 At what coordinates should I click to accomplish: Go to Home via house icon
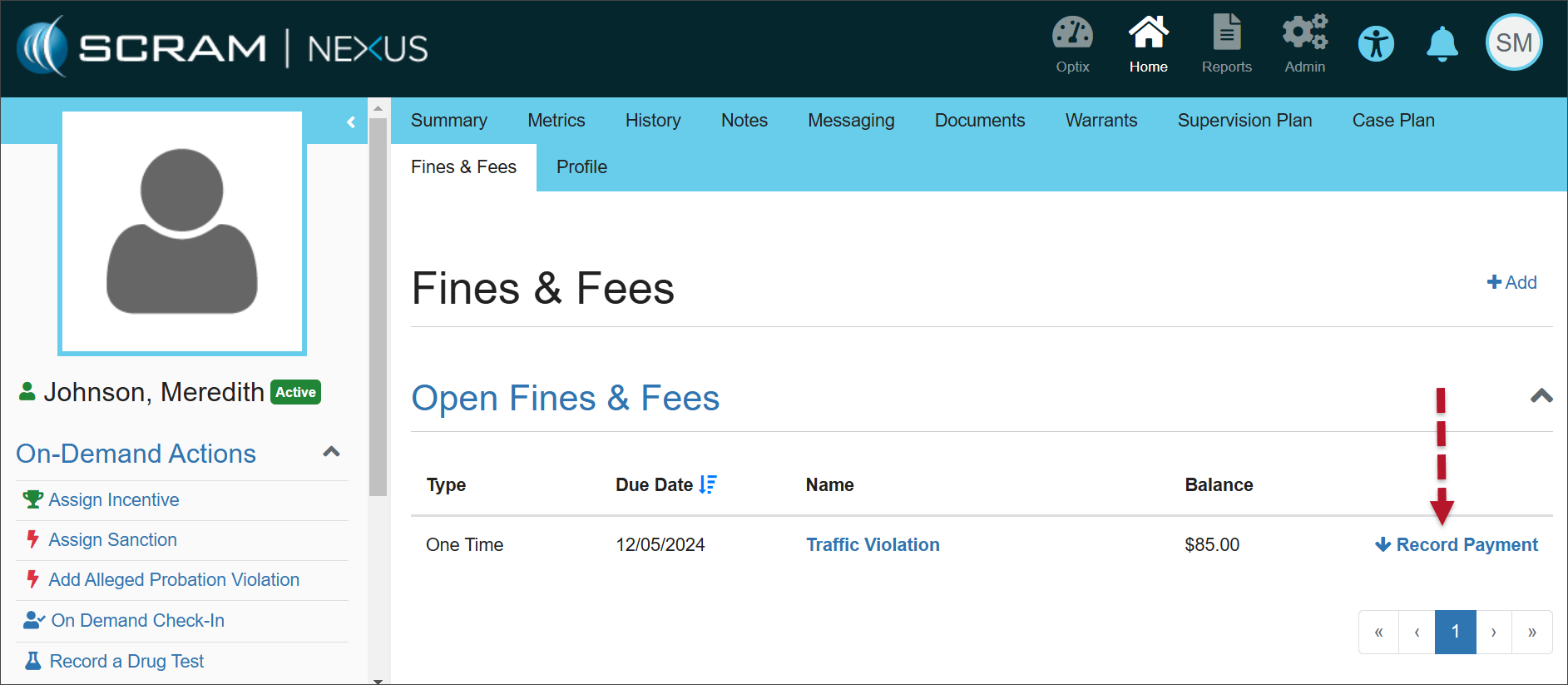pyautogui.click(x=1148, y=35)
